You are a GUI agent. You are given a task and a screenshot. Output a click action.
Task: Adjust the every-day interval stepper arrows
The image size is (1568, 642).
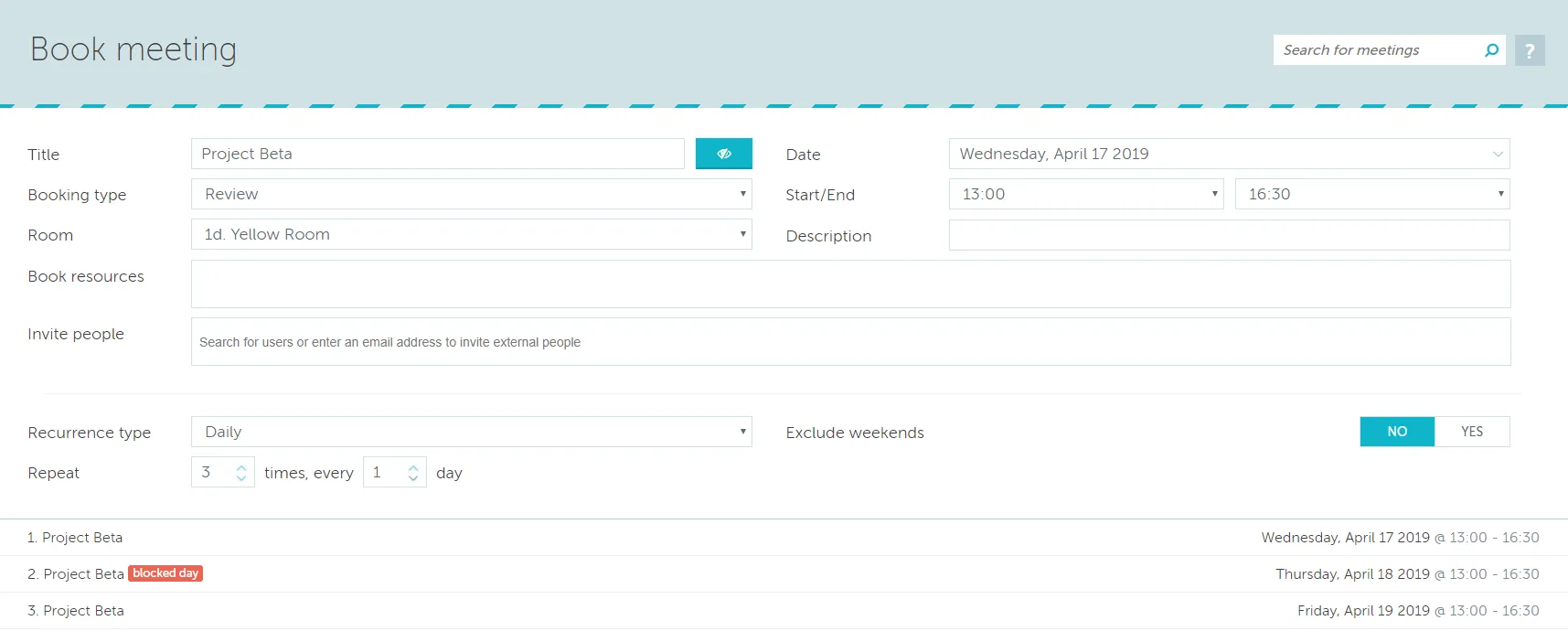click(413, 472)
